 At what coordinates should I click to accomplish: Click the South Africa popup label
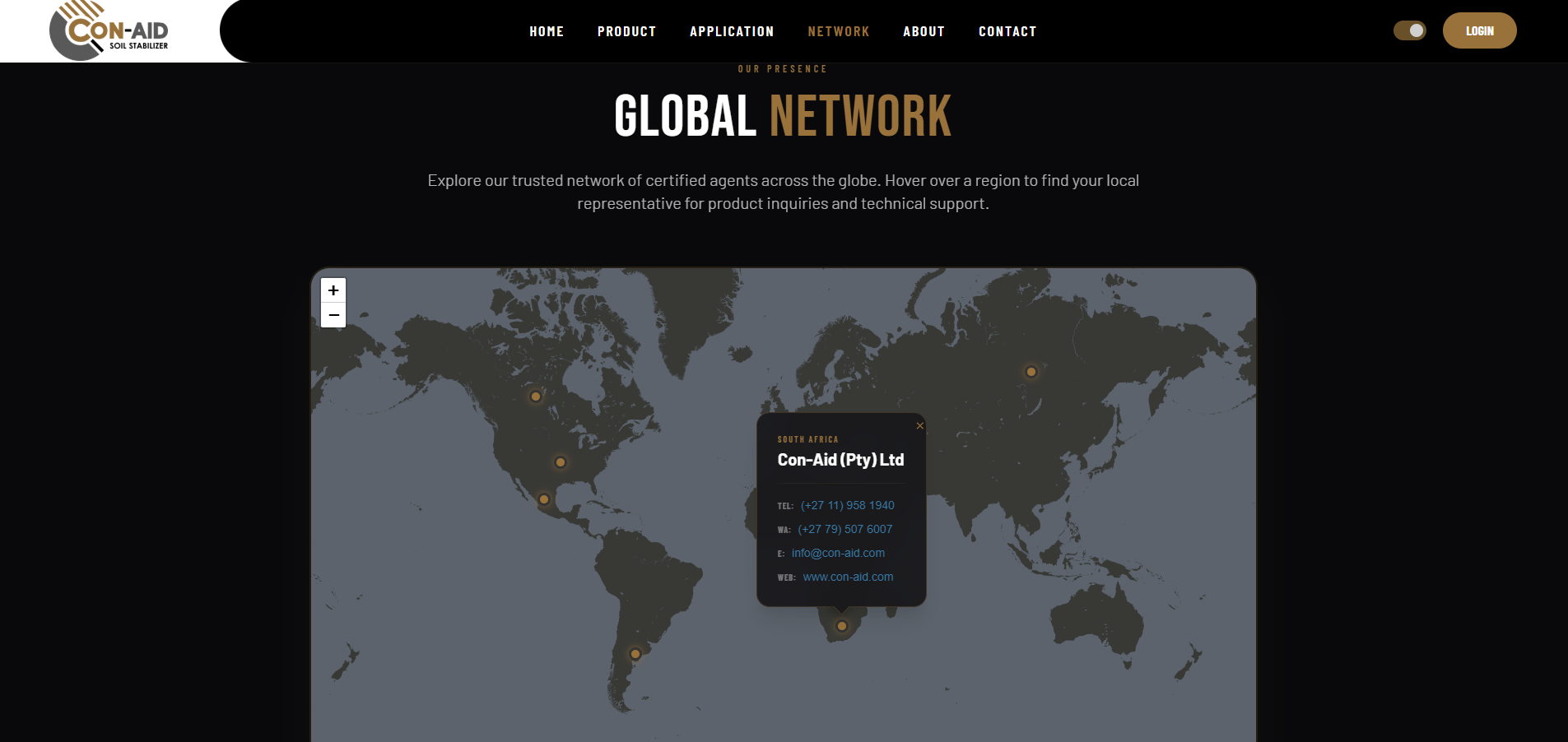pos(807,439)
